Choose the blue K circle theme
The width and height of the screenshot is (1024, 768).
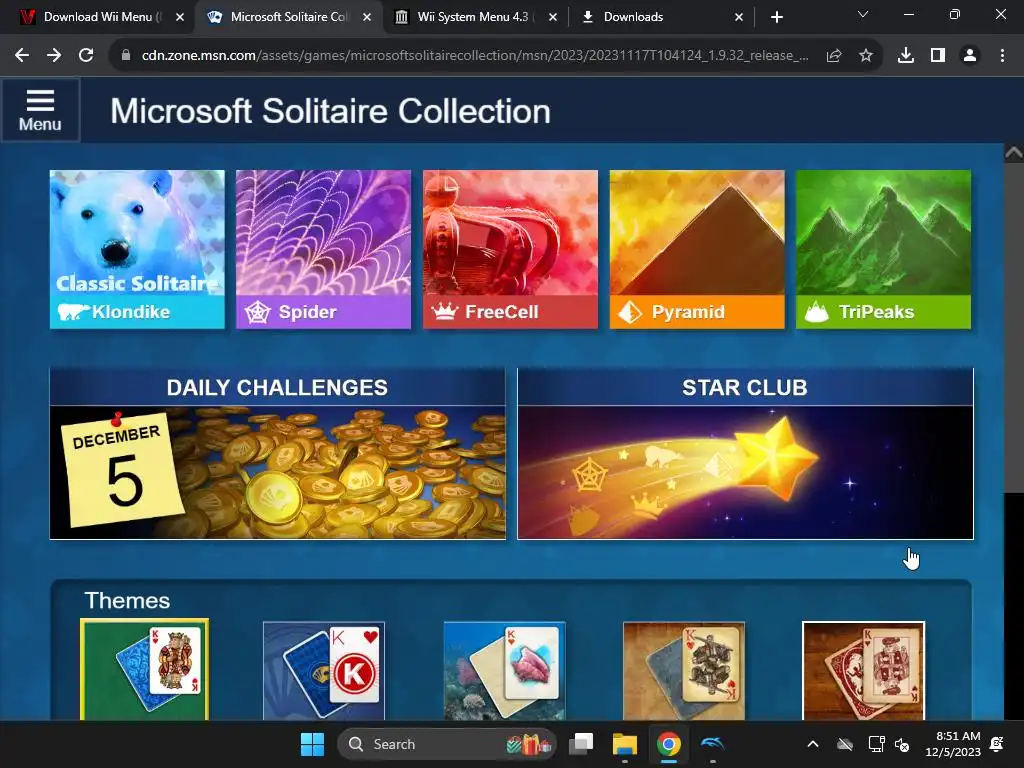click(x=324, y=671)
